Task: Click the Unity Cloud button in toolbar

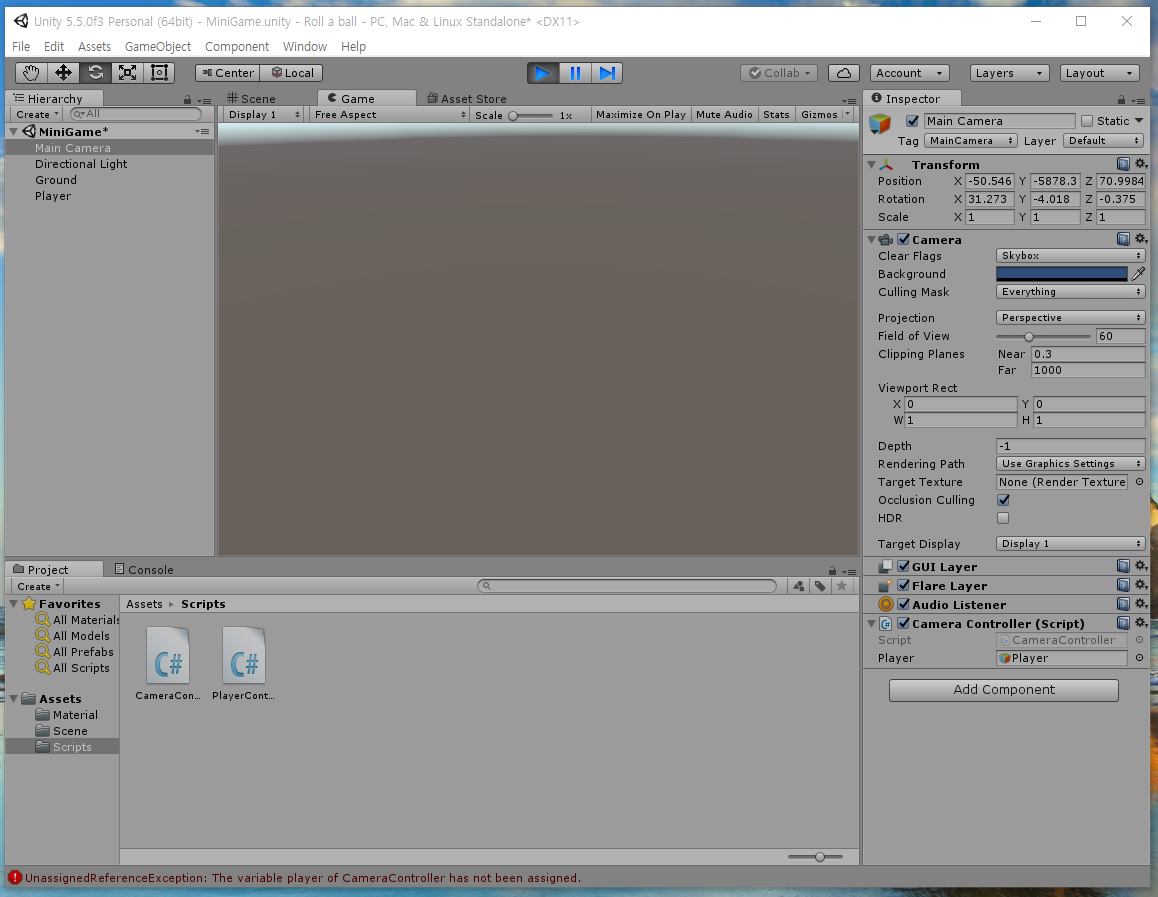Action: (x=844, y=72)
